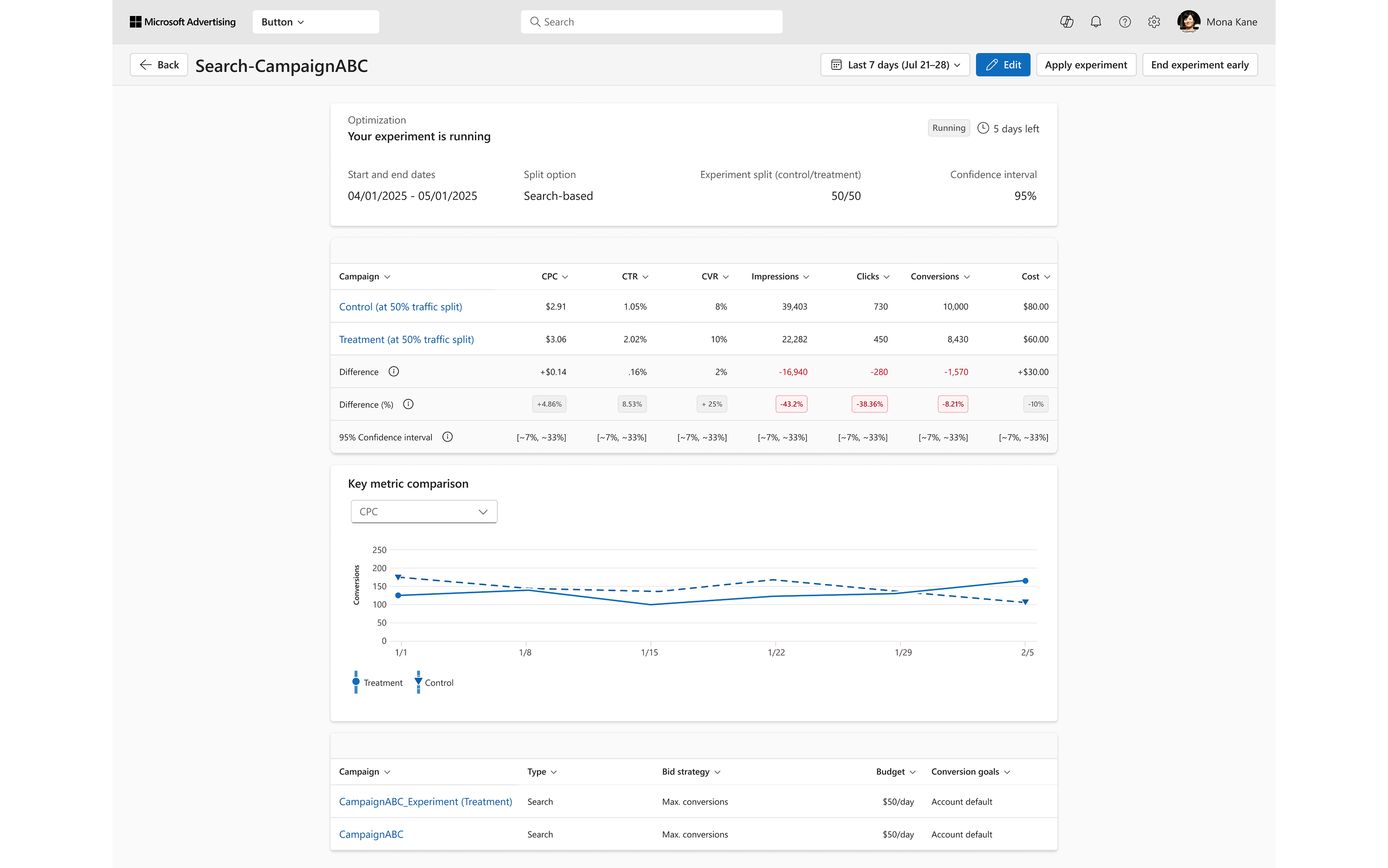Expand the CVR column header menu
This screenshot has height=868, width=1388.
coord(726,277)
